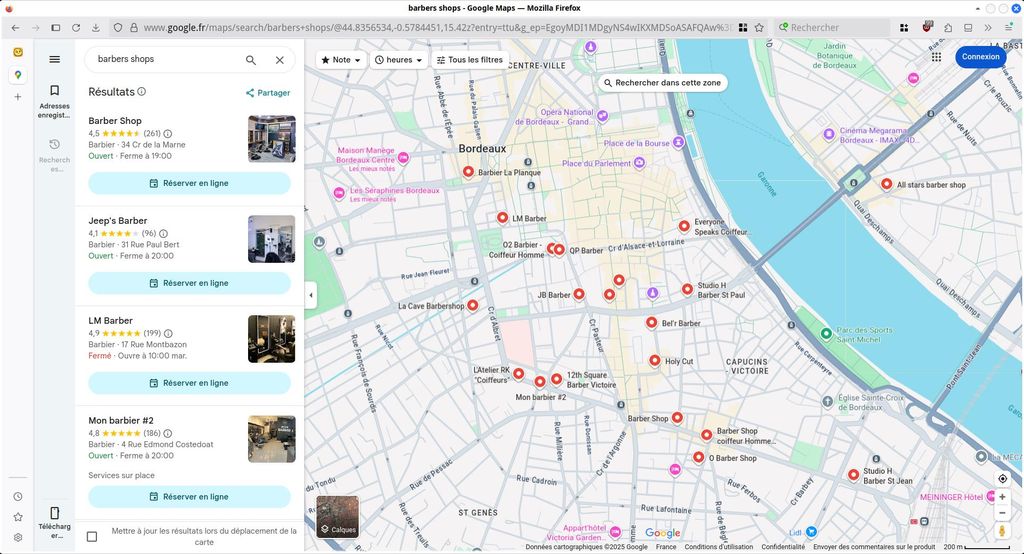Click the Firefox Rechercher search box
The width and height of the screenshot is (1024, 554).
(x=833, y=27)
